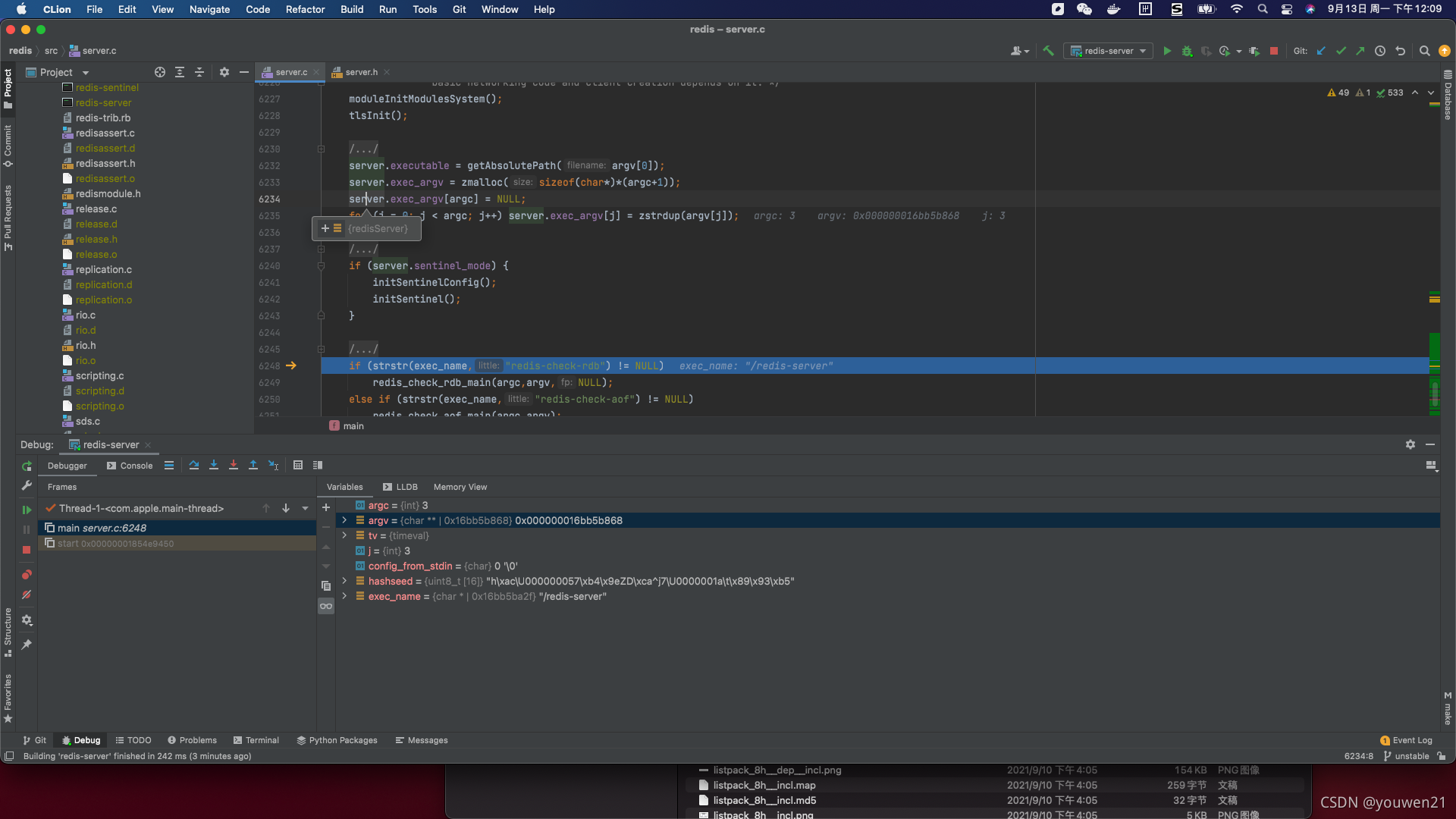Toggle Pin Tab icon in debug sidebar
This screenshot has width=1456, height=819.
27,645
